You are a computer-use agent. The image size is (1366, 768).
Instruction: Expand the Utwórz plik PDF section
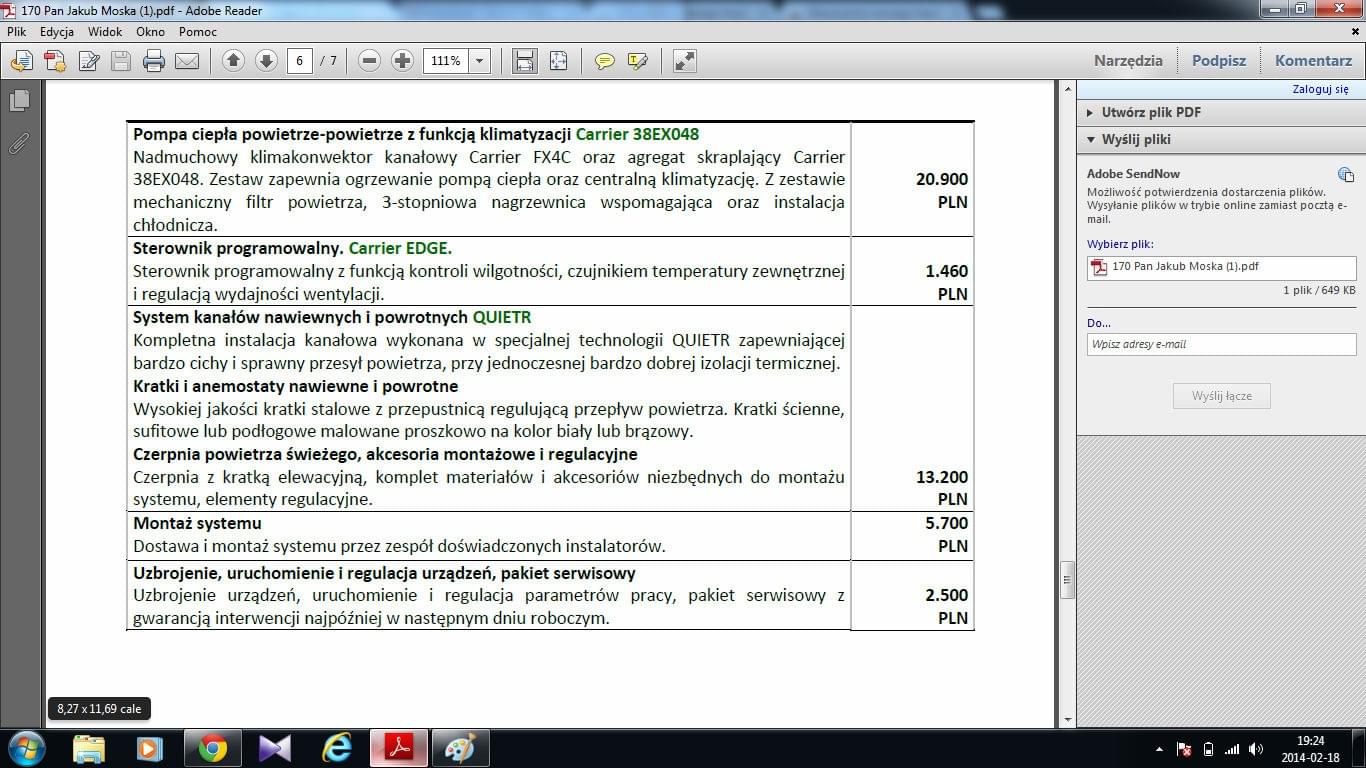click(x=1221, y=113)
